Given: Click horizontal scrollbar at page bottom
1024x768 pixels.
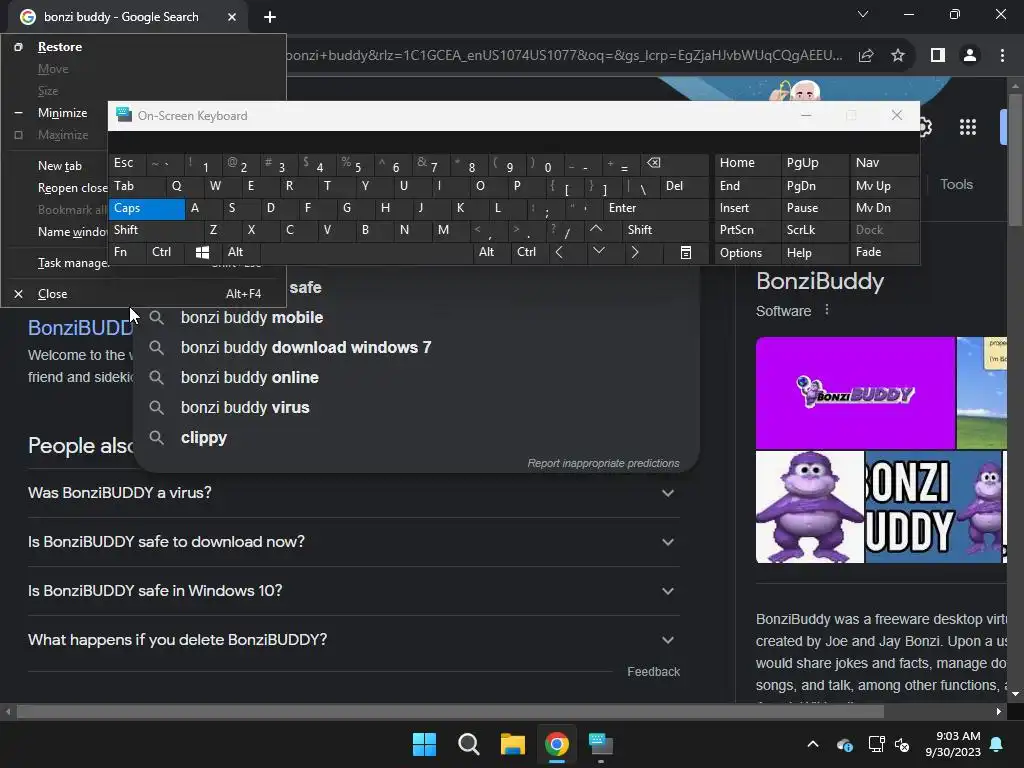Looking at the screenshot, I should click(x=450, y=712).
